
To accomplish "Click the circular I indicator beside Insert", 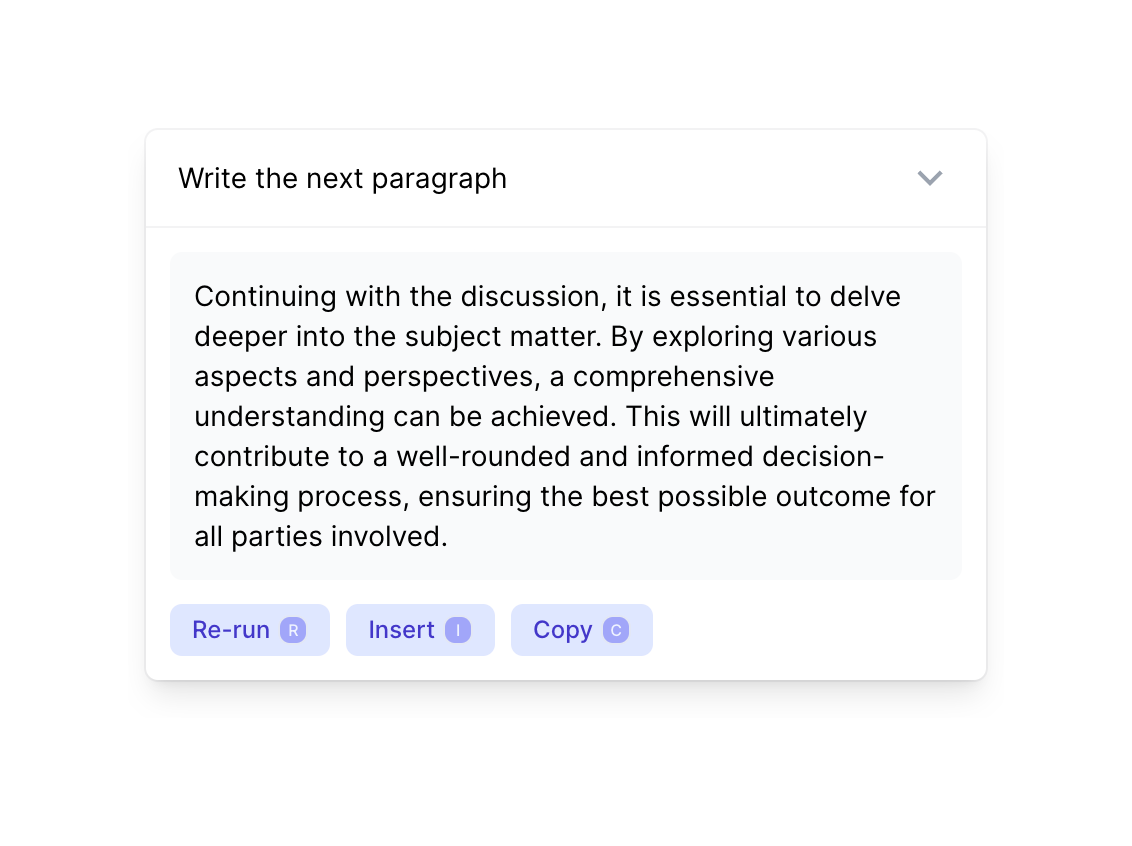I will click(x=459, y=630).
